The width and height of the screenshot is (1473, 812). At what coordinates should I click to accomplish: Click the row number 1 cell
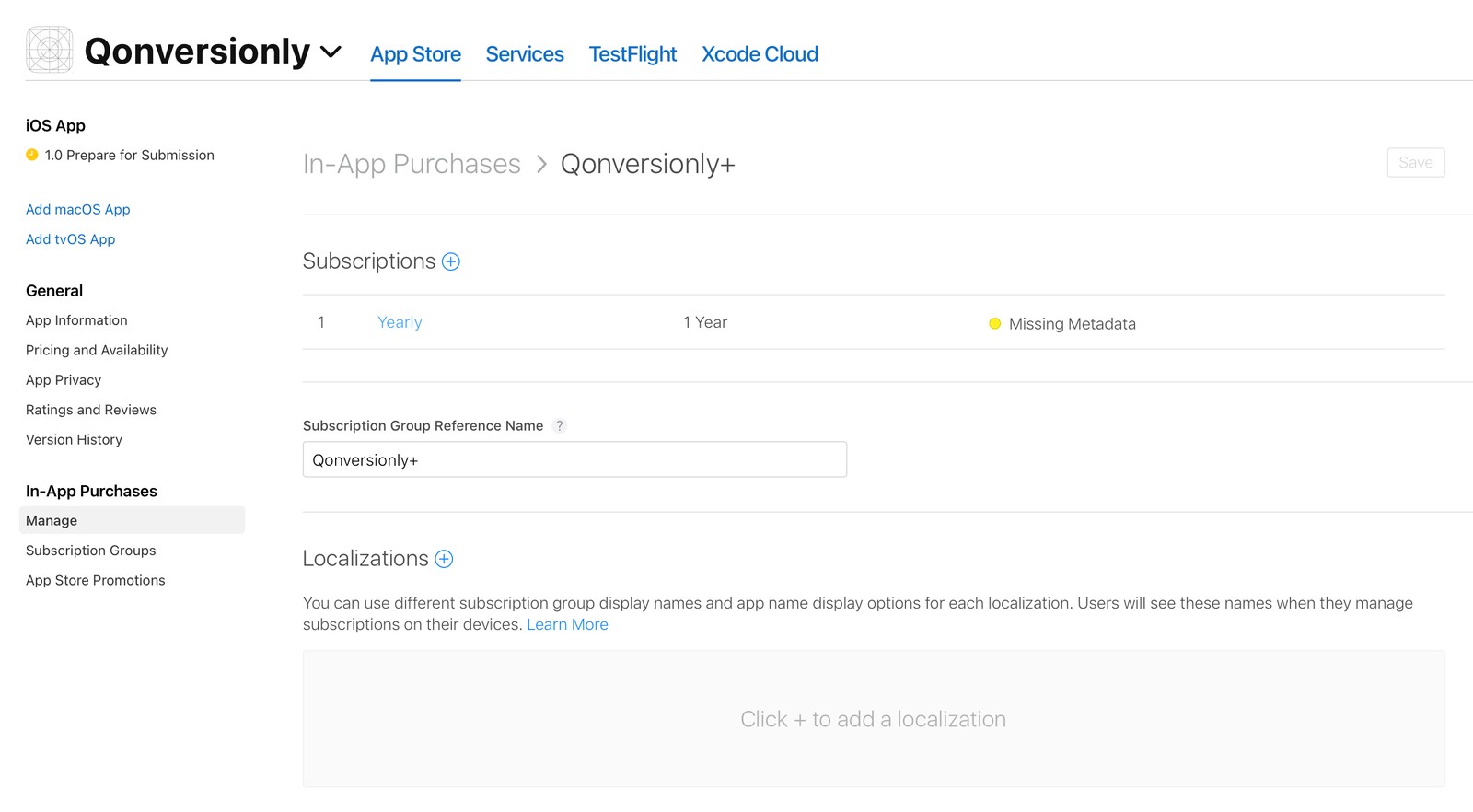(x=321, y=322)
